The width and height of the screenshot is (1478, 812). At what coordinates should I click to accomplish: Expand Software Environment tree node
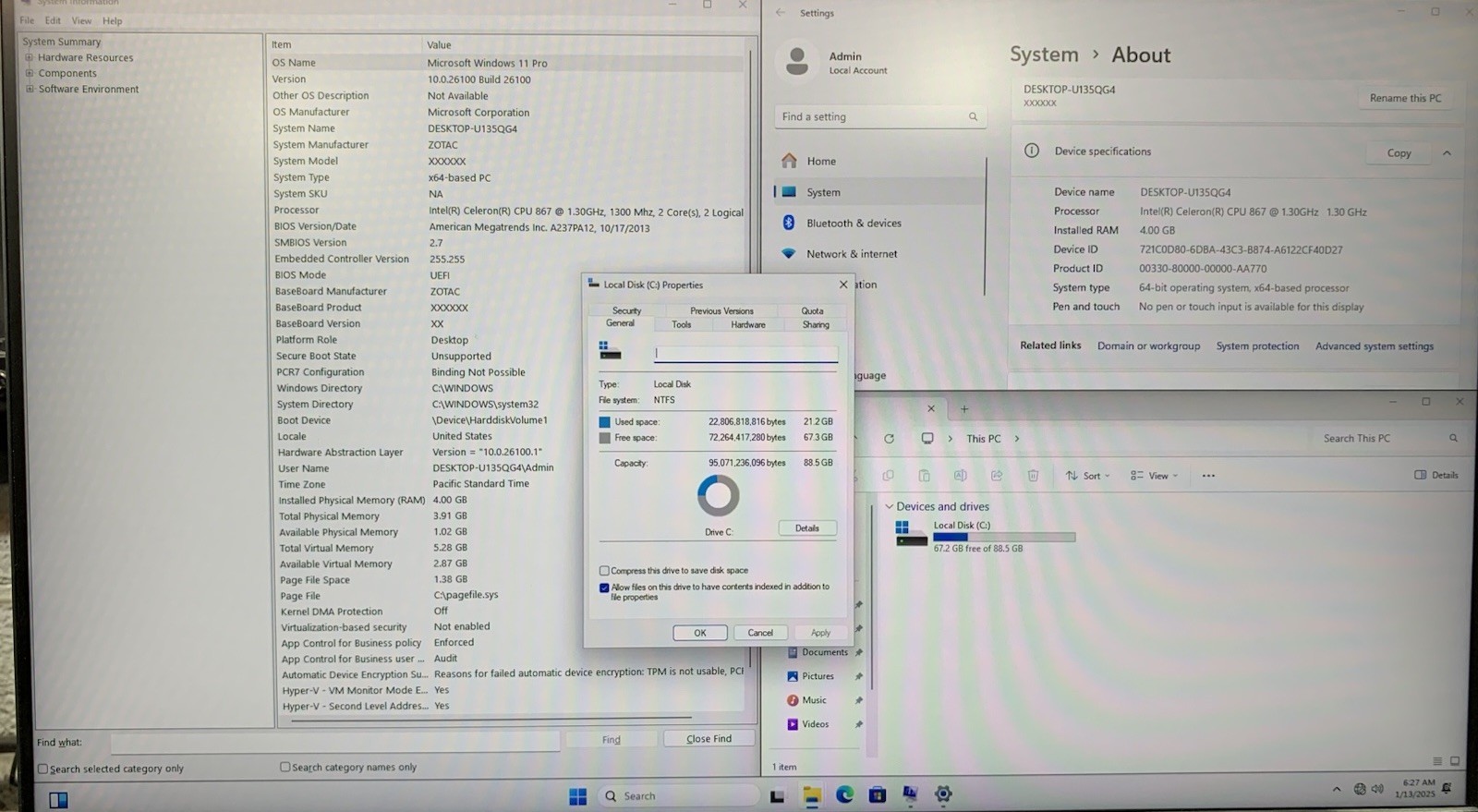(30, 89)
